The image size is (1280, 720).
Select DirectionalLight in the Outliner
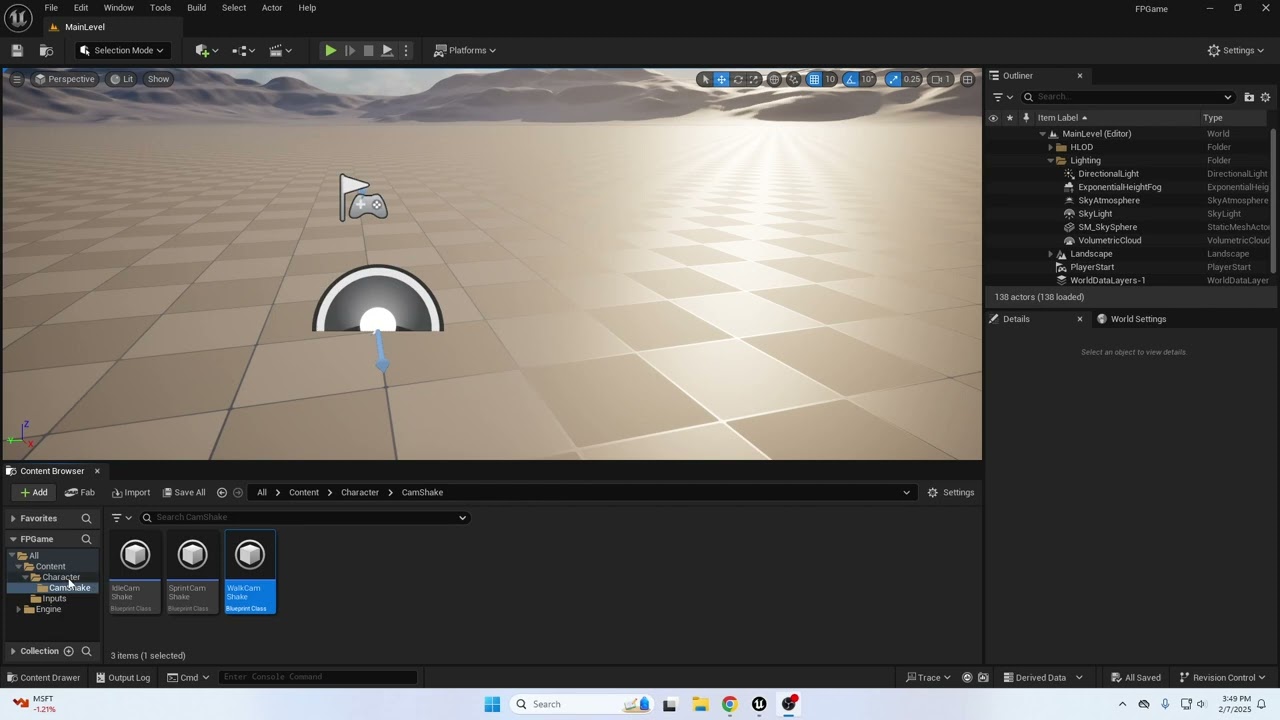click(1108, 174)
